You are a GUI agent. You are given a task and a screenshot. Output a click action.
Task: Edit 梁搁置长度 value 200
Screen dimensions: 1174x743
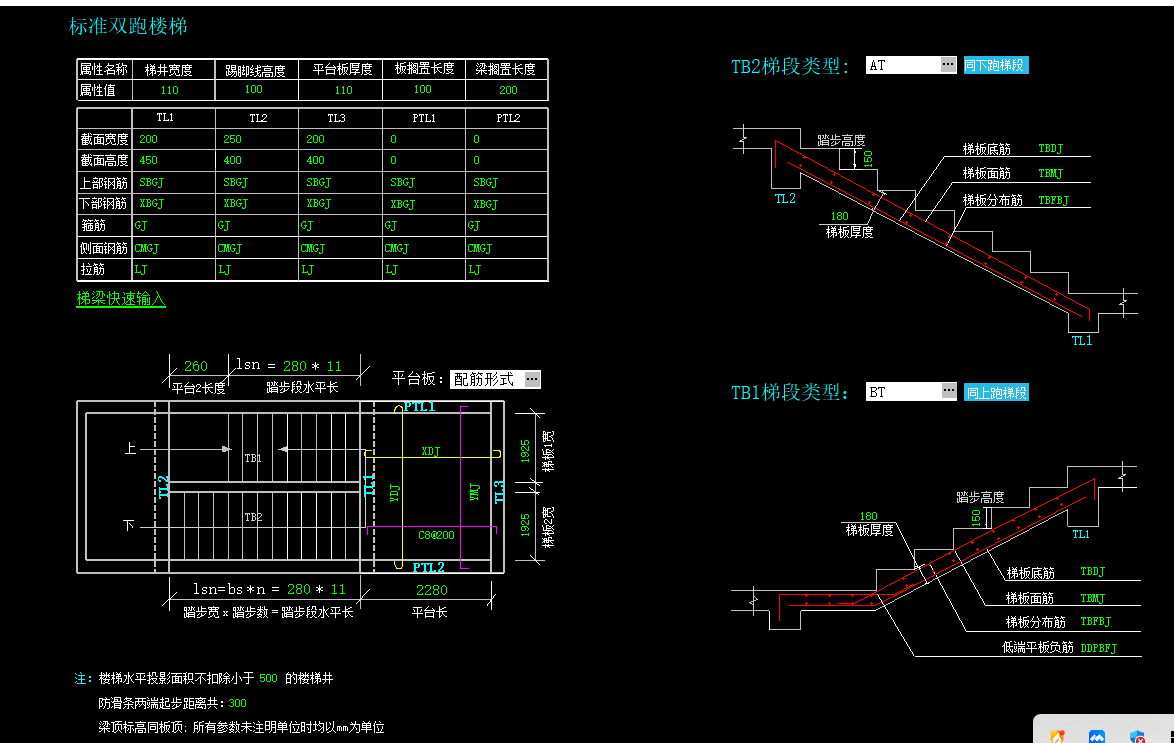tap(508, 90)
